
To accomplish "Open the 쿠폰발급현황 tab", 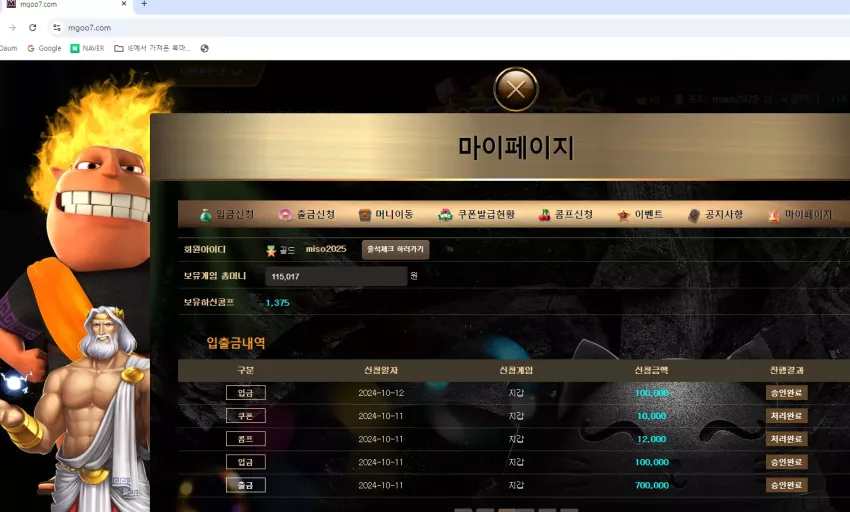I will (476, 215).
